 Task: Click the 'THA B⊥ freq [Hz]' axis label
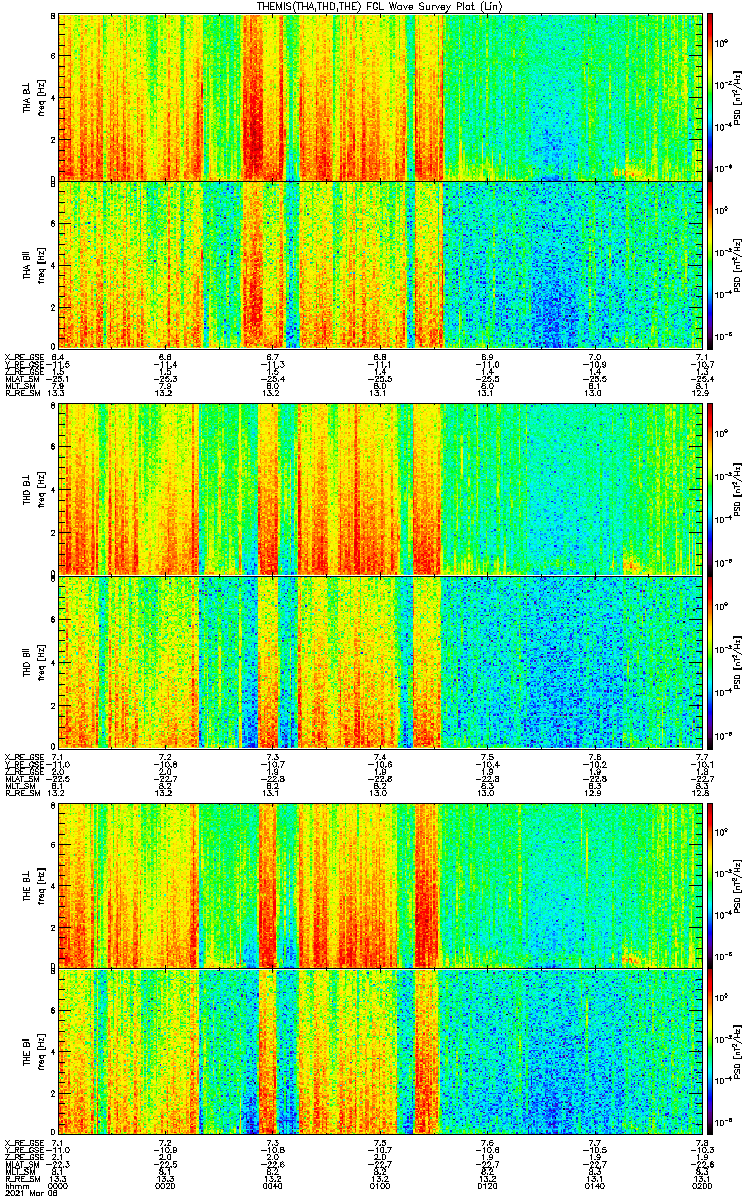[33, 96]
